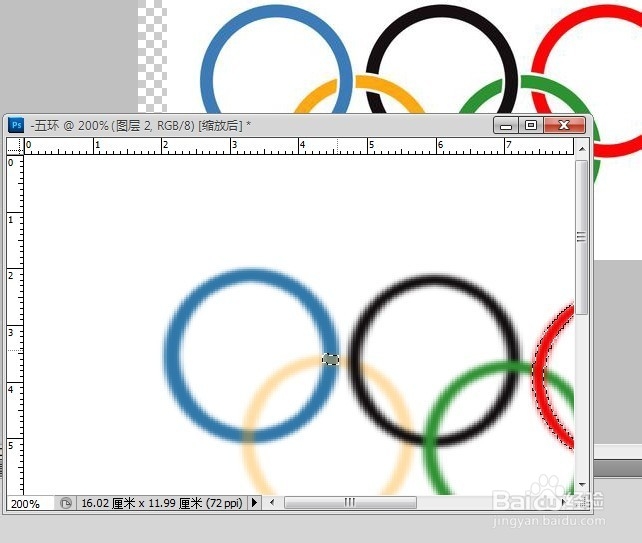Click the vertical scrollbar thumb

point(581,238)
